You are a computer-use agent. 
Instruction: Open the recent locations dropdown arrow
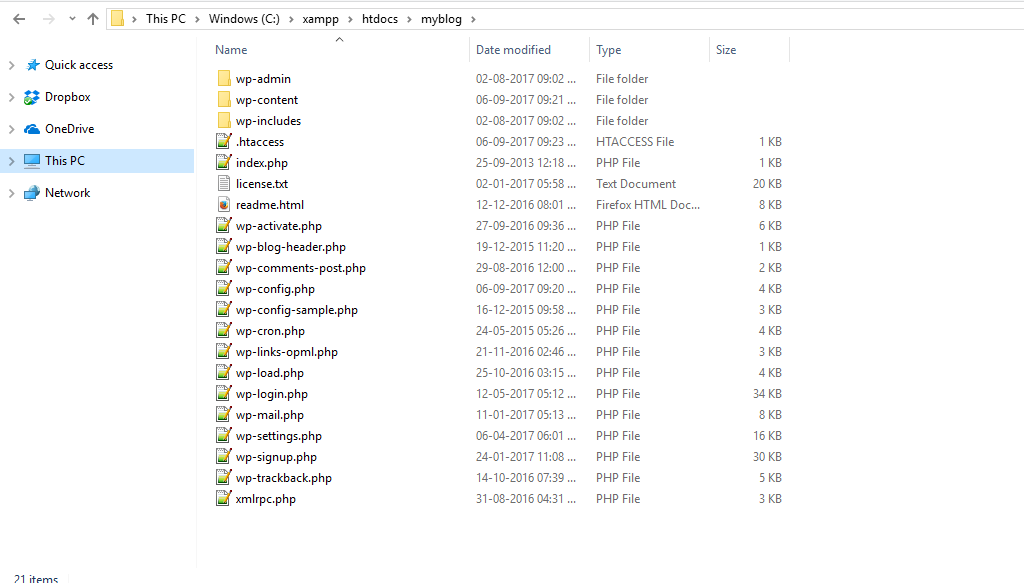(72, 19)
